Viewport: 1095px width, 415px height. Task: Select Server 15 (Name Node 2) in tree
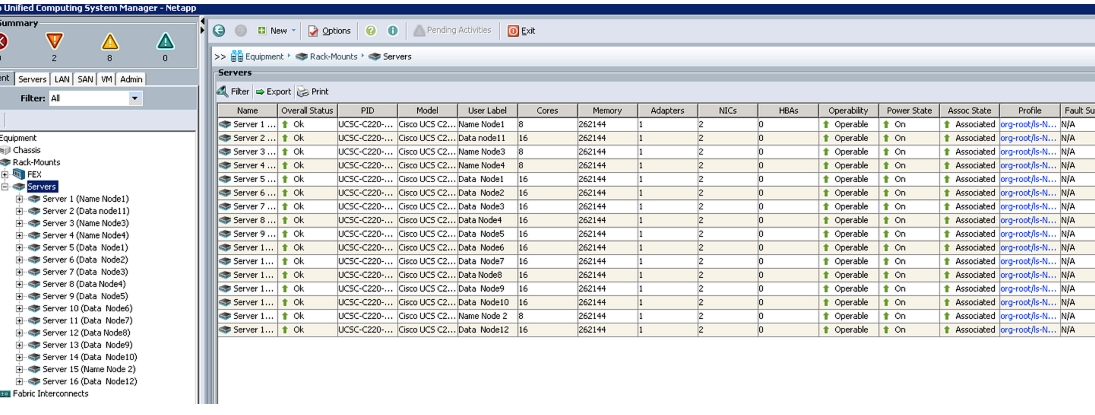coord(89,369)
